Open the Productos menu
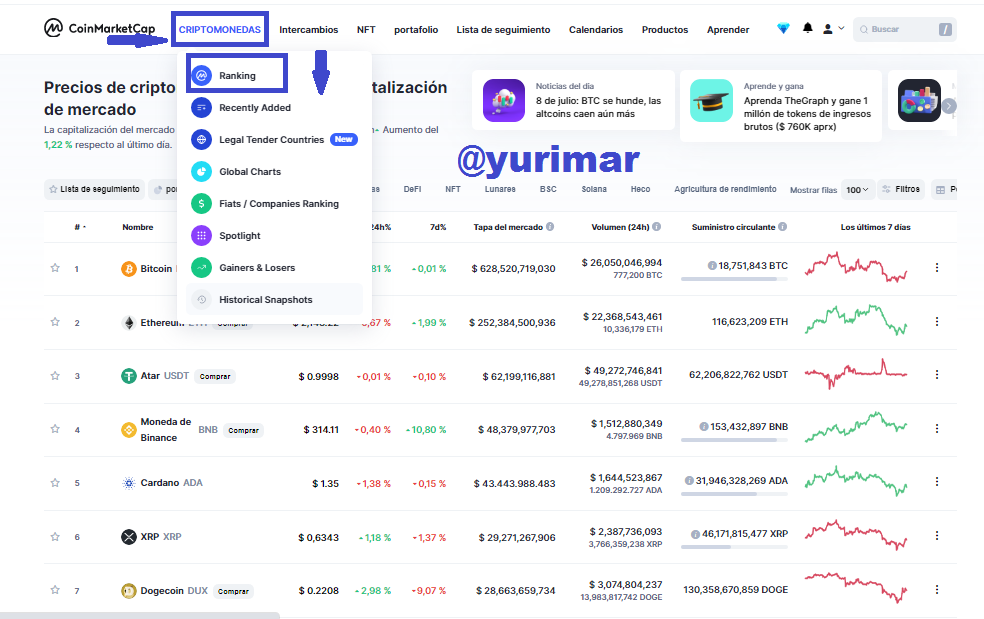Viewport: 984px width, 619px height. pyautogui.click(x=665, y=30)
